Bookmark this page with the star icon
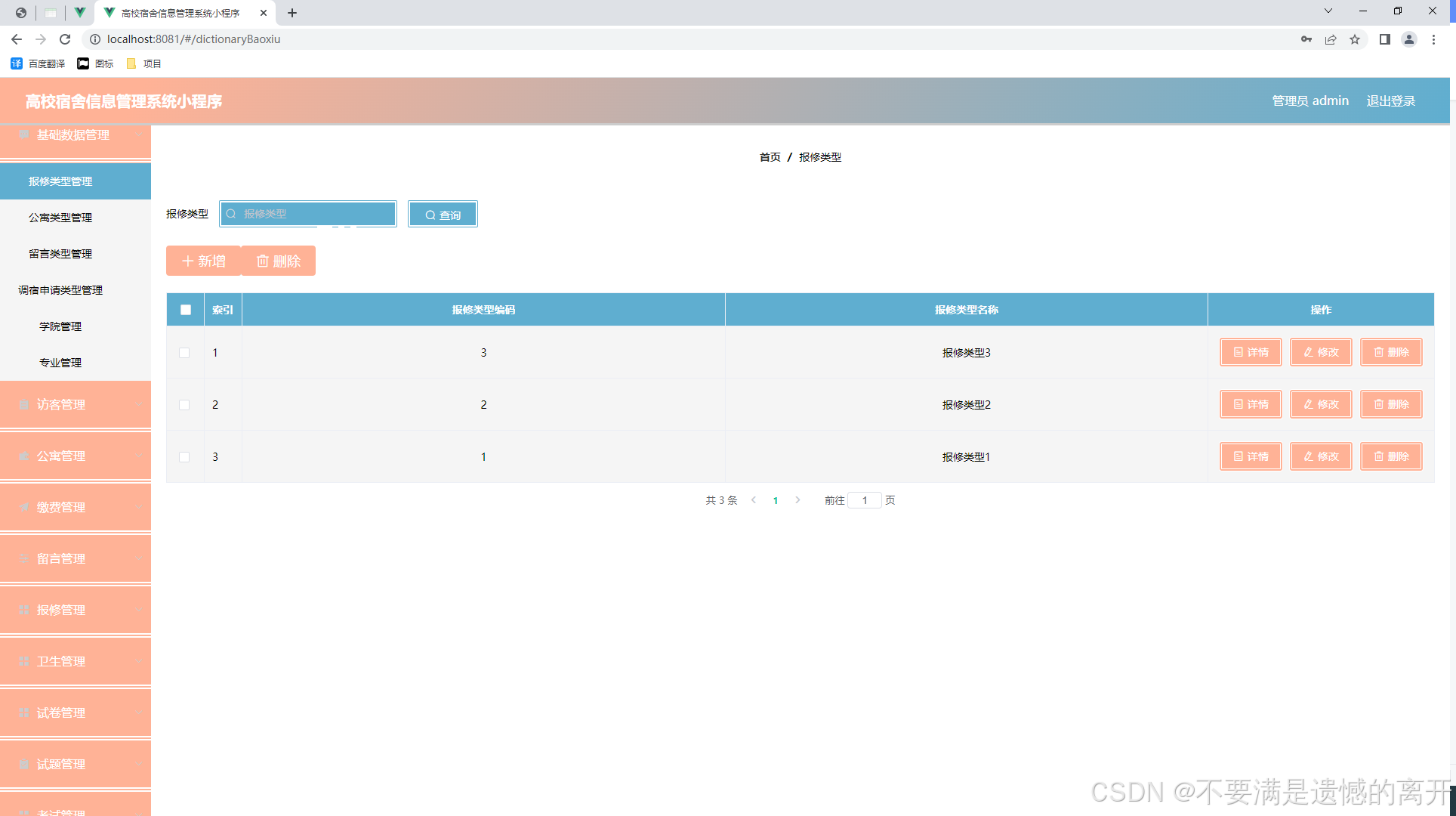1456x816 pixels. coord(1355,39)
